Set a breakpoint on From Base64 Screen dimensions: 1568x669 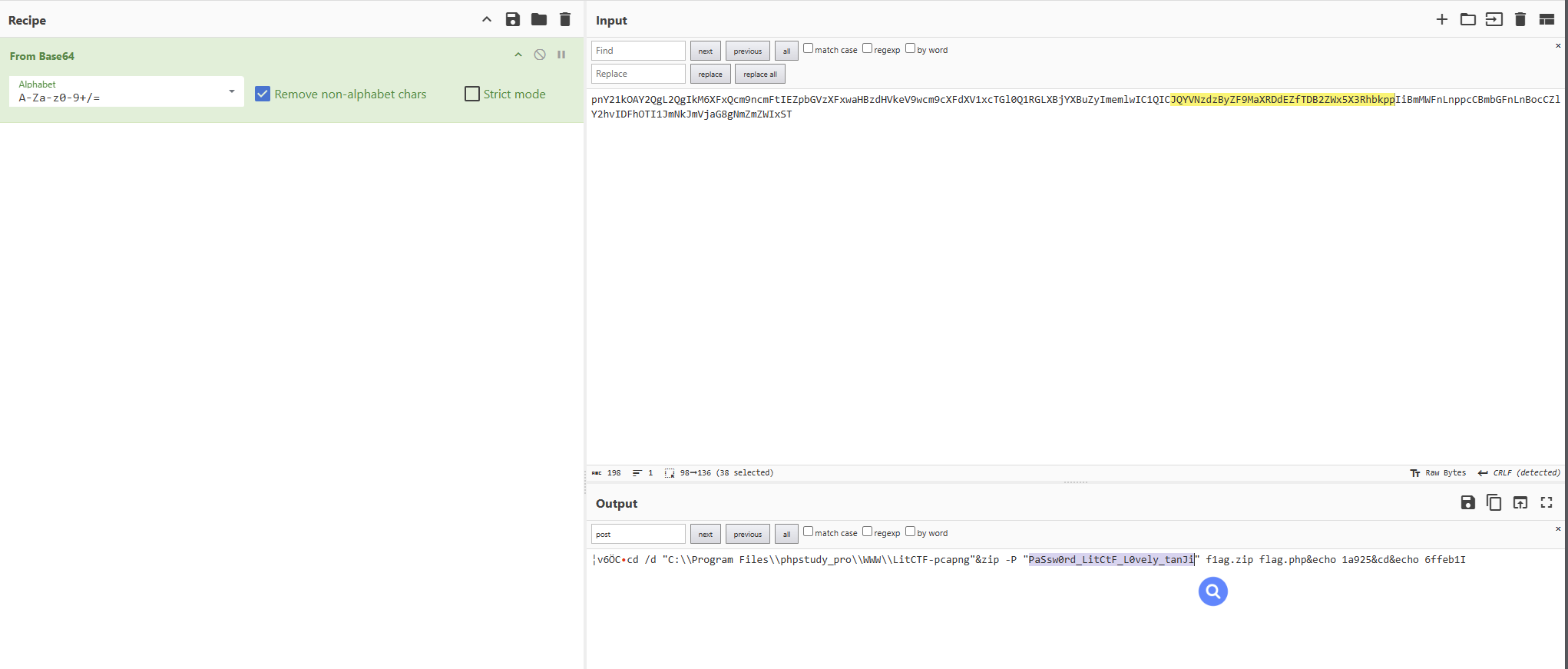561,55
